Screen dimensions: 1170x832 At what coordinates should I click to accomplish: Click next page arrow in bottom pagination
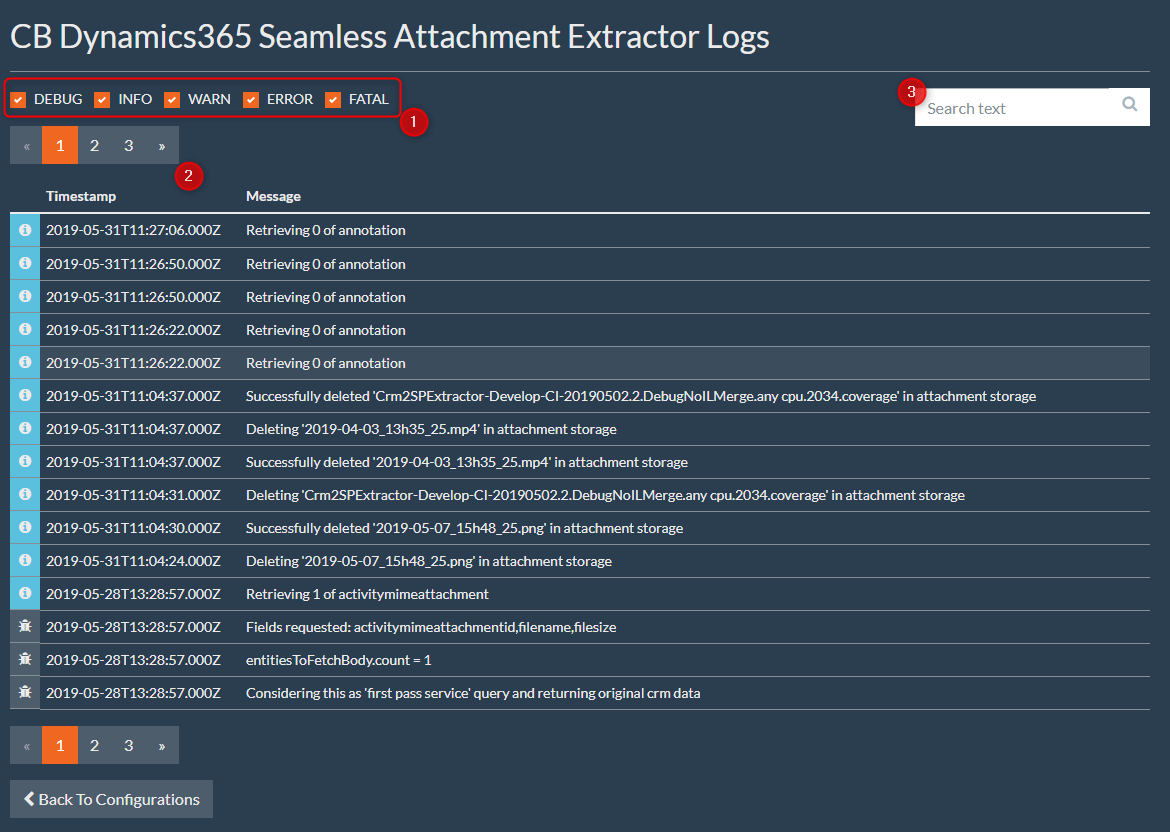(x=162, y=745)
